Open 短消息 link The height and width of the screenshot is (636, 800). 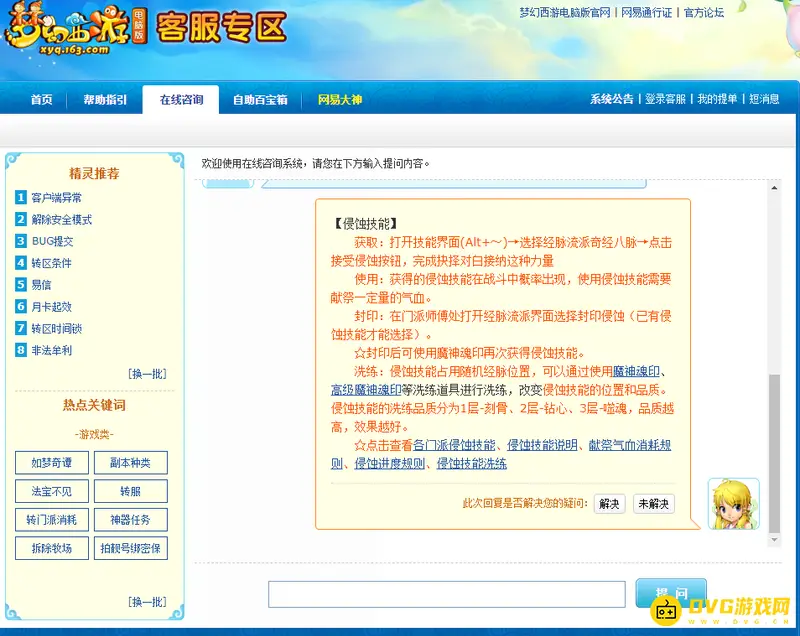pyautogui.click(x=764, y=99)
